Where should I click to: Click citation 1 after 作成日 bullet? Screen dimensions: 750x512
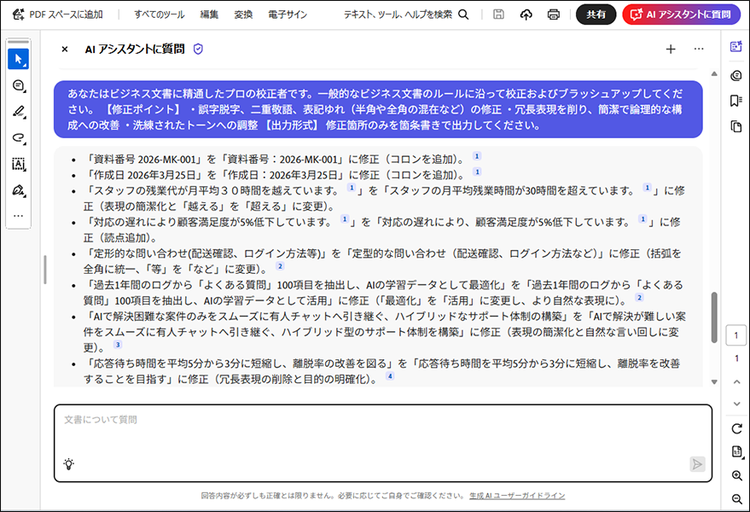[x=477, y=172]
